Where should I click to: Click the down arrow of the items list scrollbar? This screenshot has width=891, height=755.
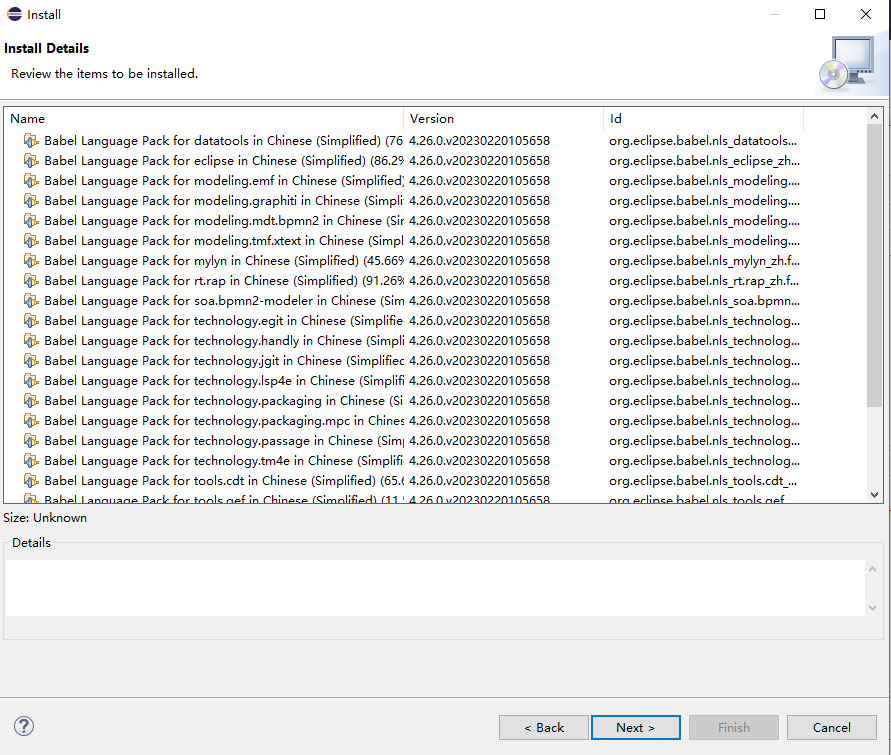click(x=875, y=495)
